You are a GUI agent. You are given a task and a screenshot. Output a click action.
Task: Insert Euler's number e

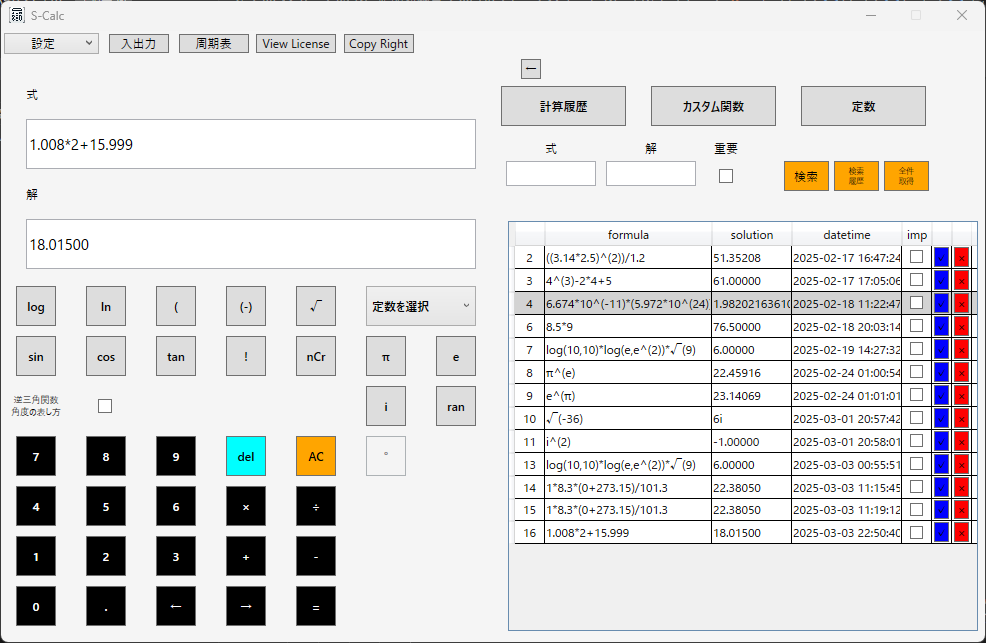[456, 356]
